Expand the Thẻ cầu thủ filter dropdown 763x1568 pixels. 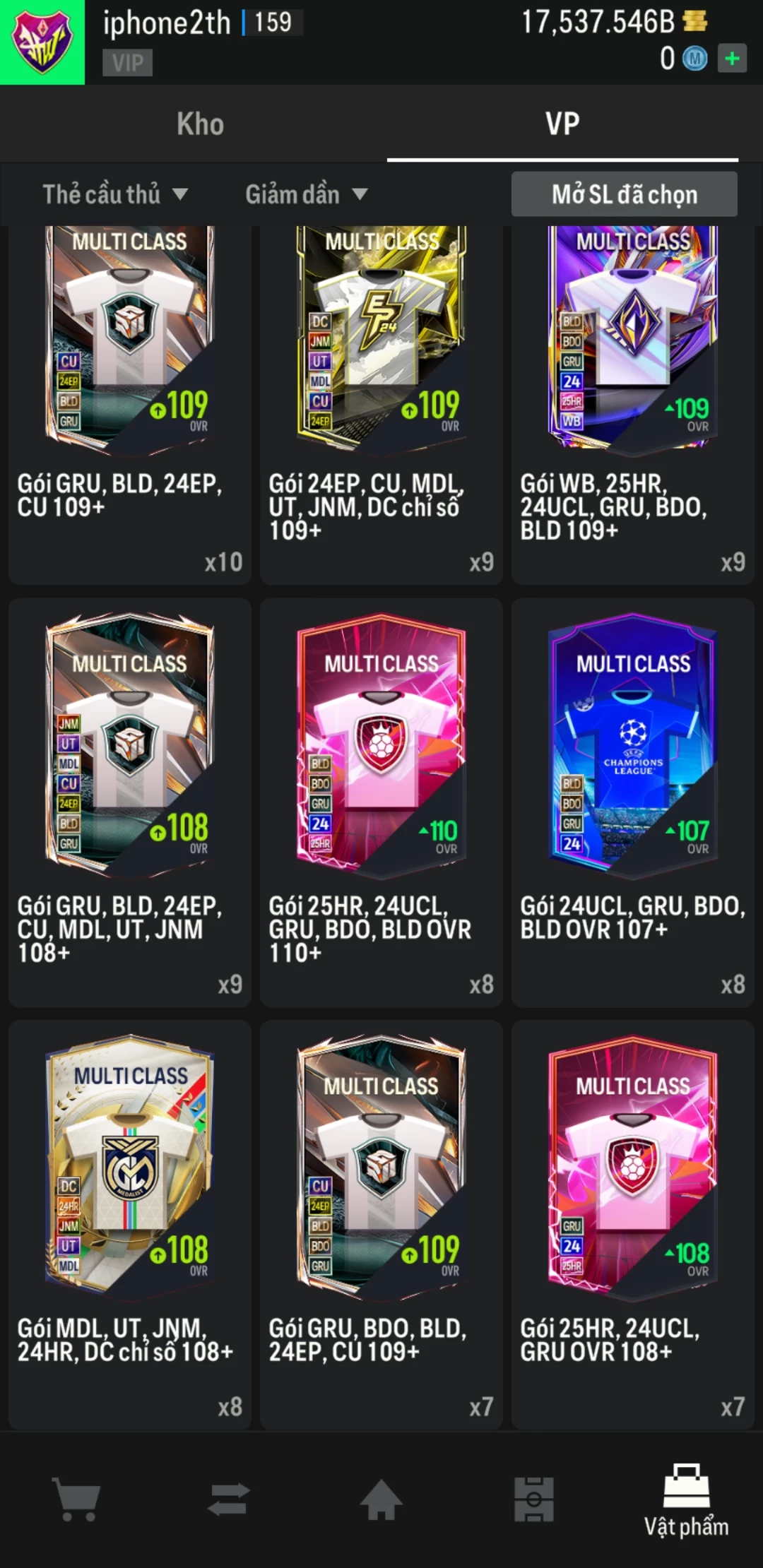[x=115, y=194]
